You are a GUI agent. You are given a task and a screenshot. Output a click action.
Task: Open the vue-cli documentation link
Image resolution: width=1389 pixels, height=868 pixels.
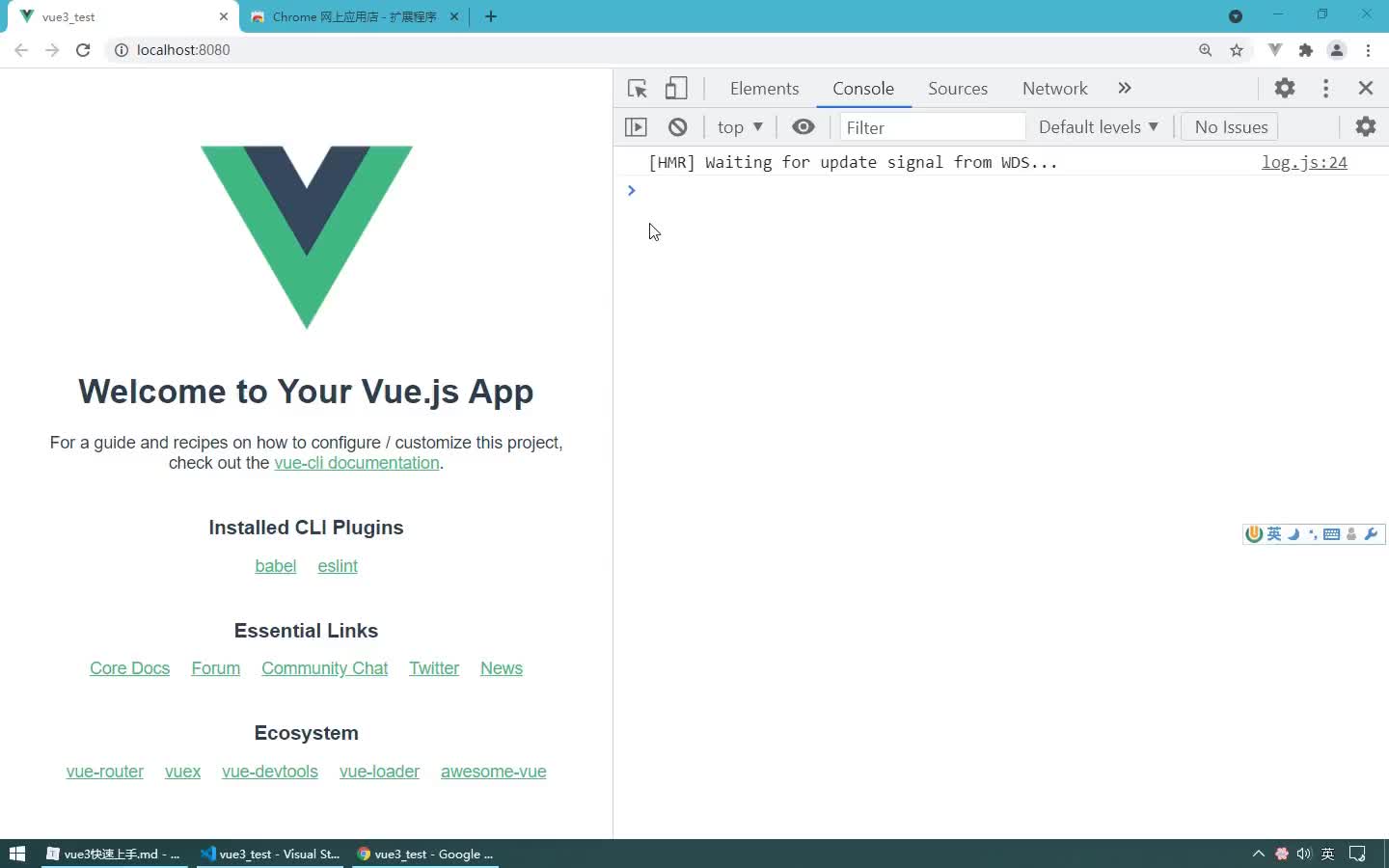(357, 463)
